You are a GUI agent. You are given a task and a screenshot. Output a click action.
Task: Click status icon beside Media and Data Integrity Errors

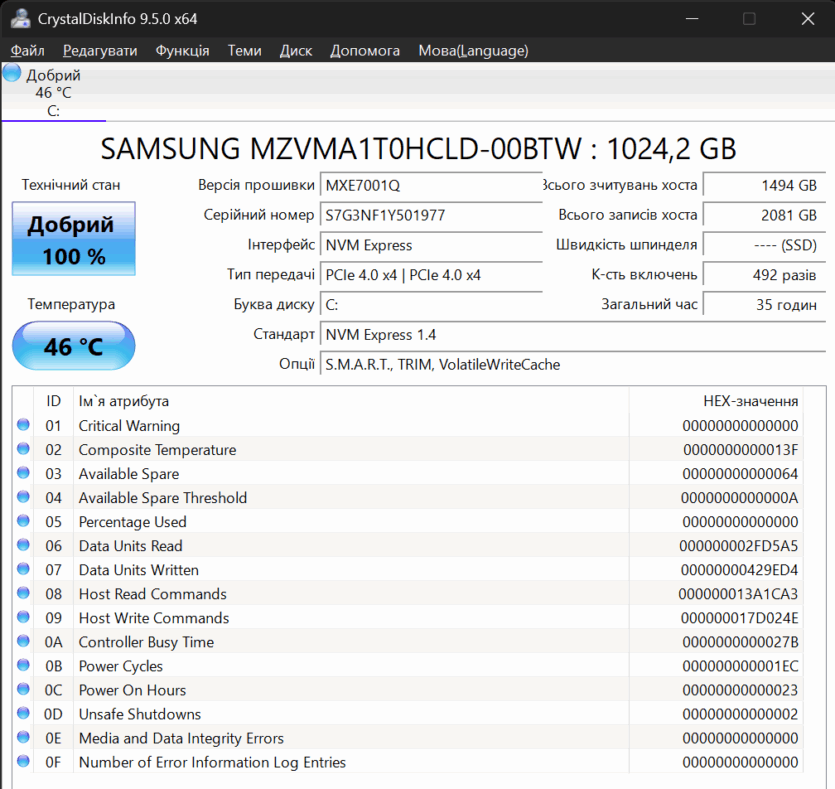click(23, 738)
